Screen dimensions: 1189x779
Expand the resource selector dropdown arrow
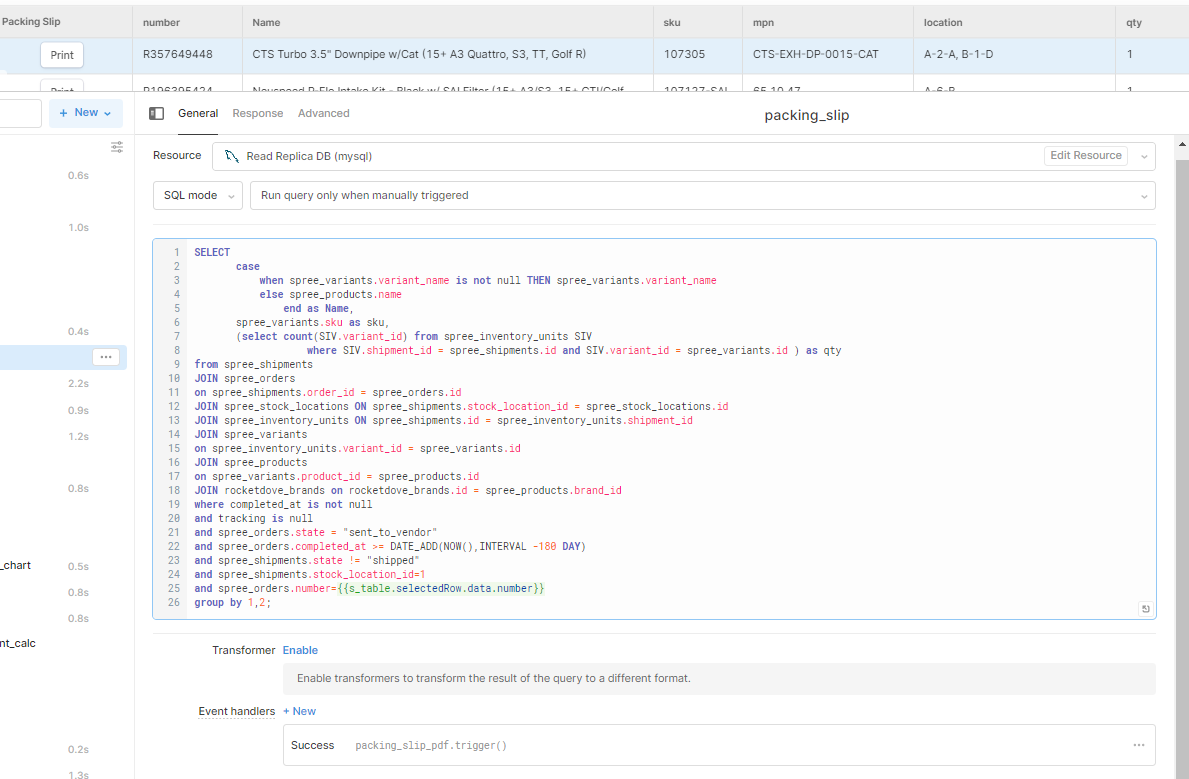[x=1144, y=156]
